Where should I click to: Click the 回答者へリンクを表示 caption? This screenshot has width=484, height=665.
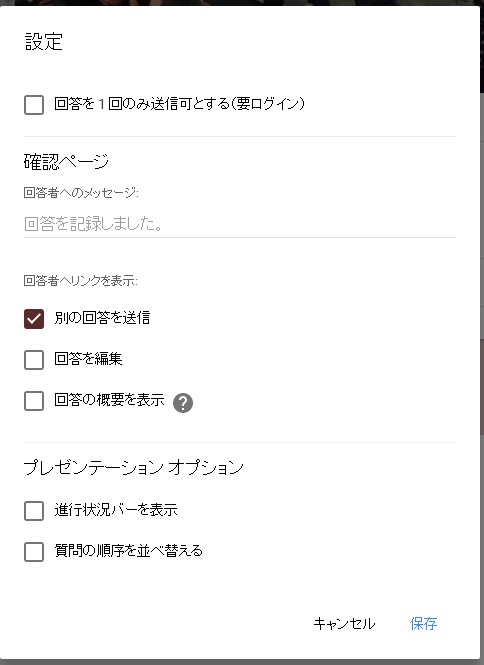(81, 280)
